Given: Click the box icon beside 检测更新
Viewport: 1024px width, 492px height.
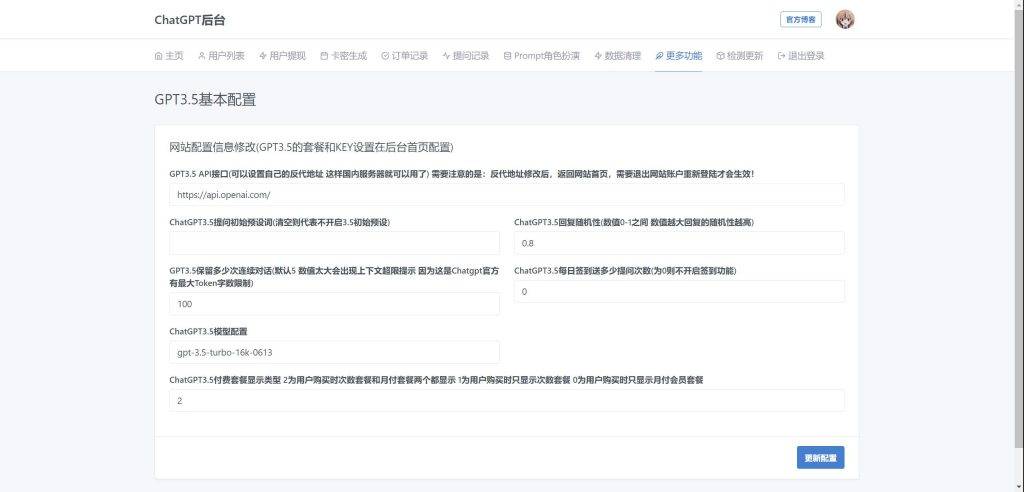Looking at the screenshot, I should (x=720, y=56).
